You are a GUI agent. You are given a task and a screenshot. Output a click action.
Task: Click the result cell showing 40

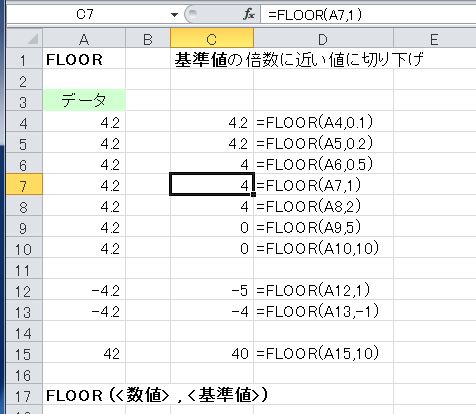[212, 353]
